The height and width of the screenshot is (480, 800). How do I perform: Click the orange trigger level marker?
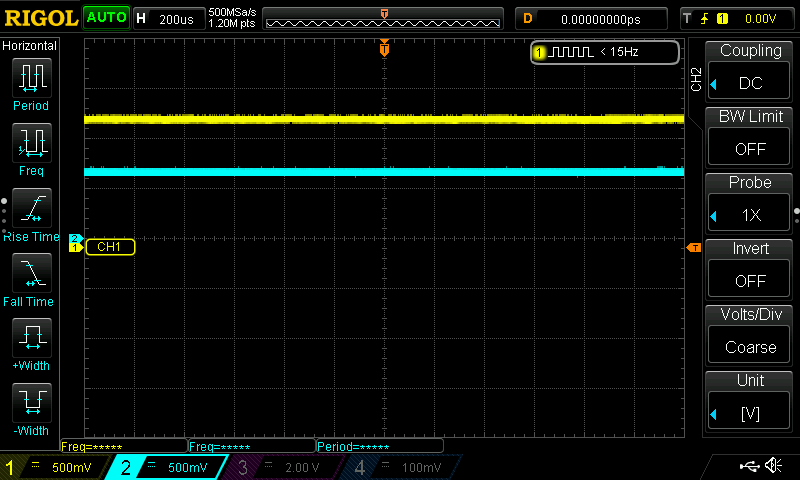tap(693, 247)
